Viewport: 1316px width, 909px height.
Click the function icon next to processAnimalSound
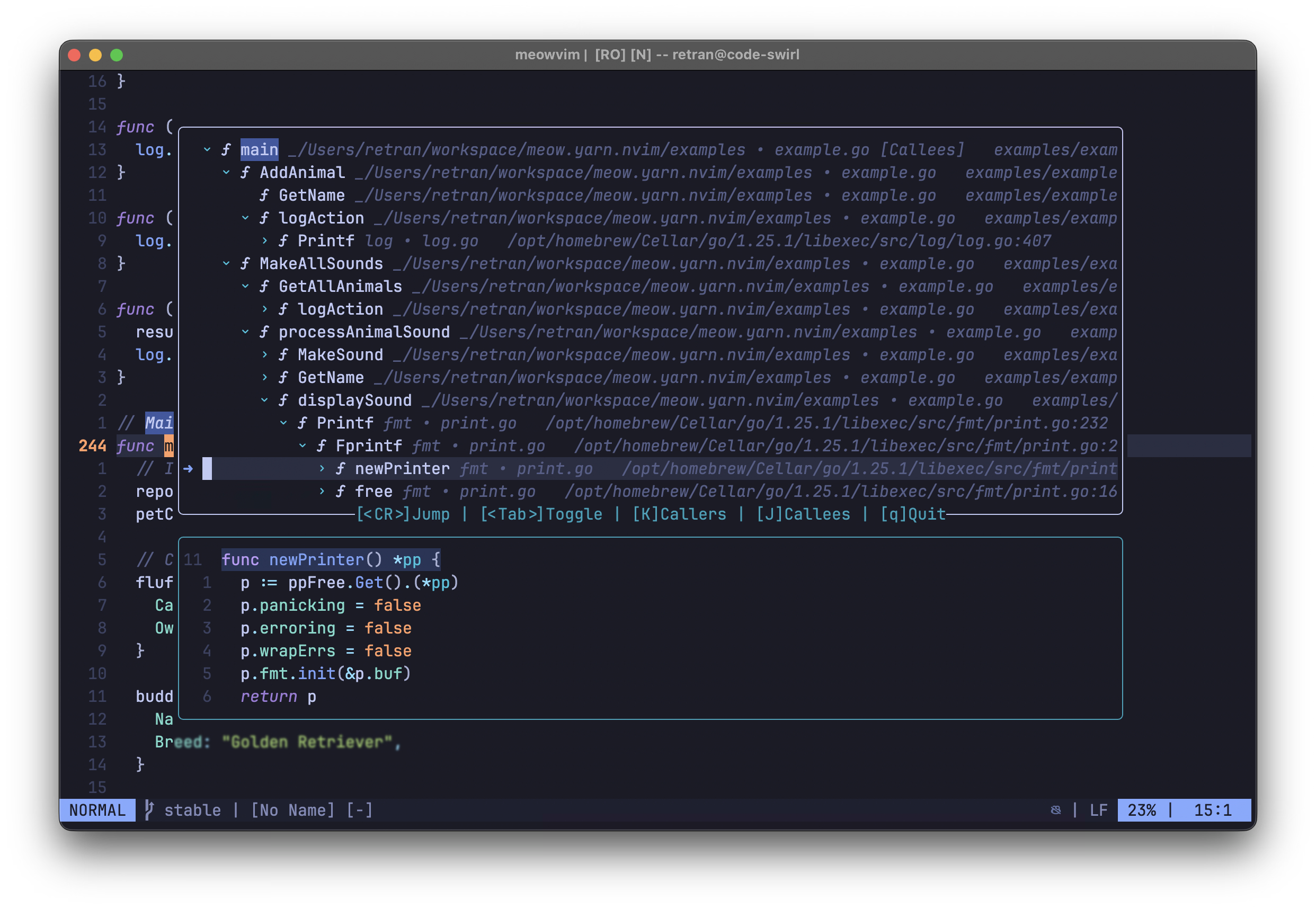point(264,332)
